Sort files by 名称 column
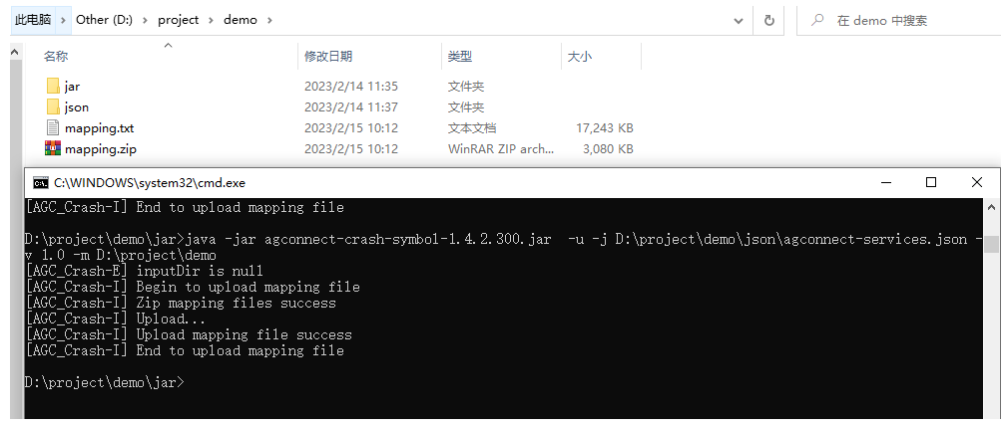Image resolution: width=1005 pixels, height=424 pixels. 56,56
